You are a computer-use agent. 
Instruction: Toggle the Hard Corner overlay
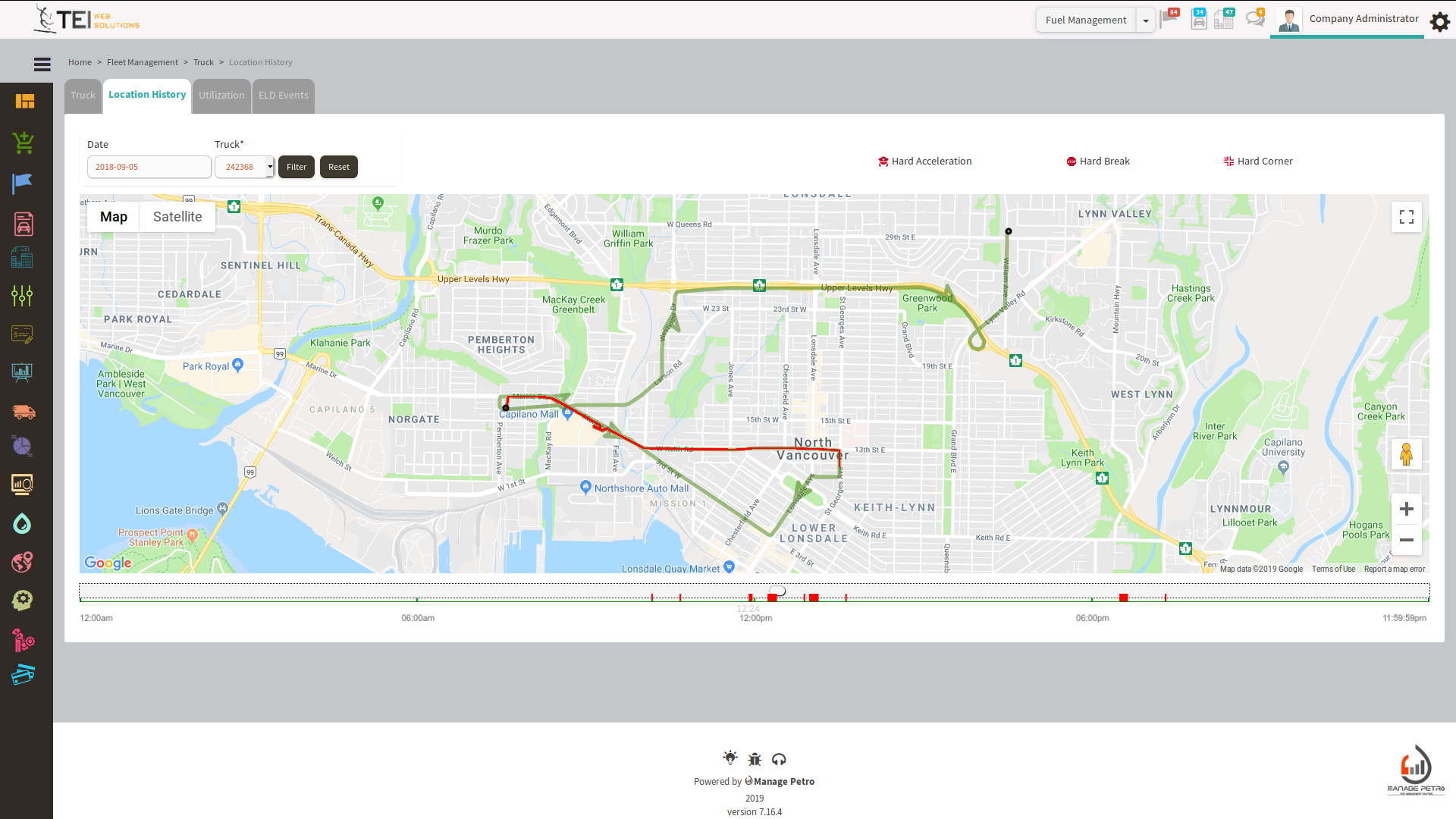(x=1257, y=161)
